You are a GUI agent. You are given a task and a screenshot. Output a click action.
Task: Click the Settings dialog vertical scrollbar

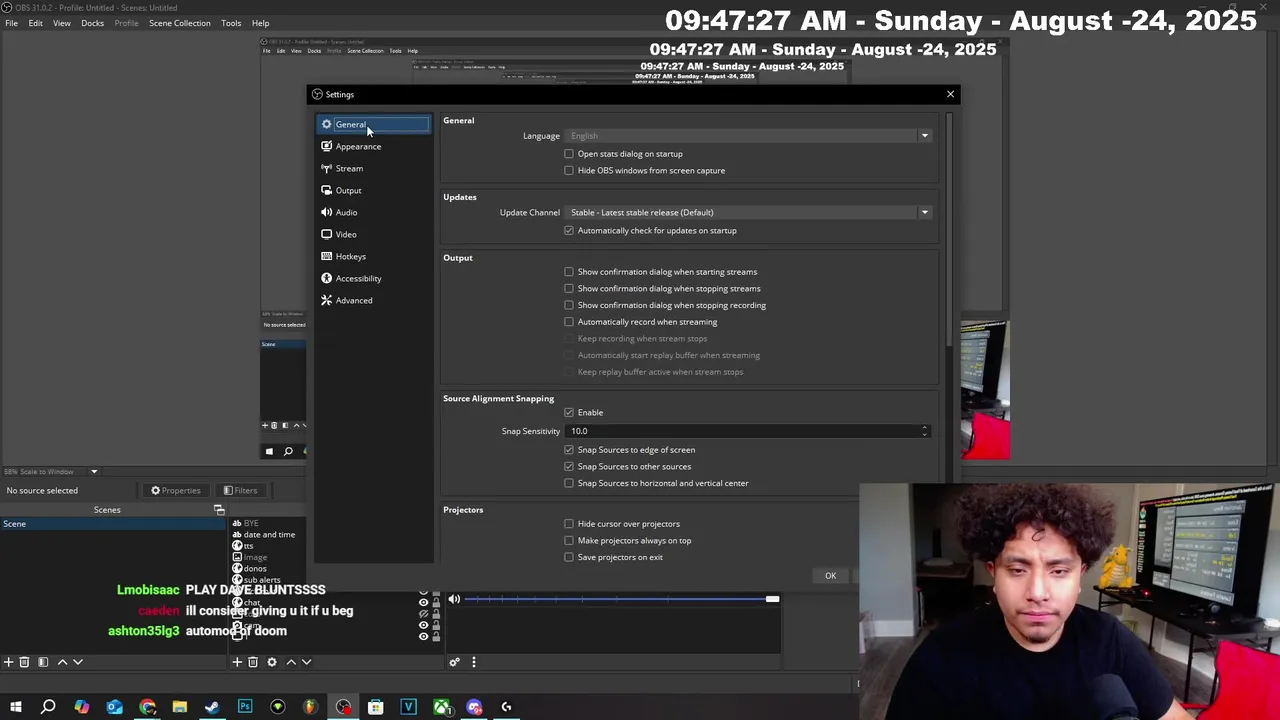click(948, 232)
